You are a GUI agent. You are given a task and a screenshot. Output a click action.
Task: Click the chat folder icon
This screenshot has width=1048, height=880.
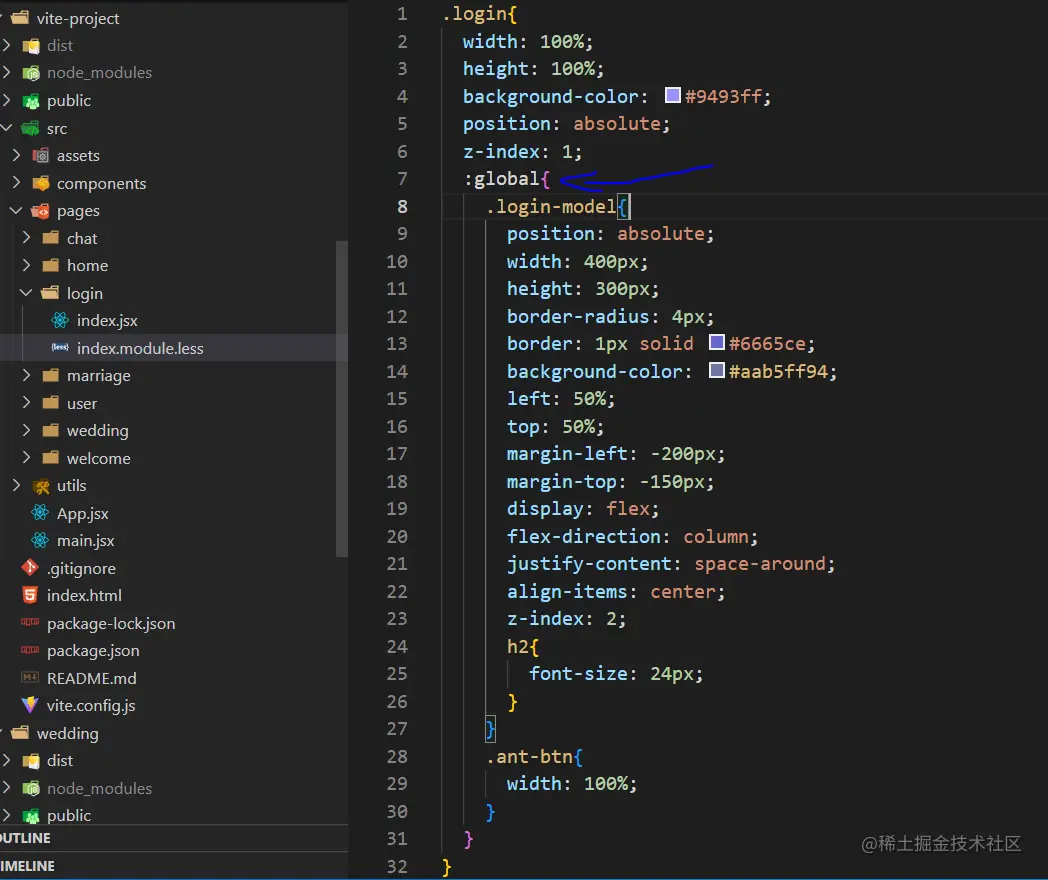(51, 238)
